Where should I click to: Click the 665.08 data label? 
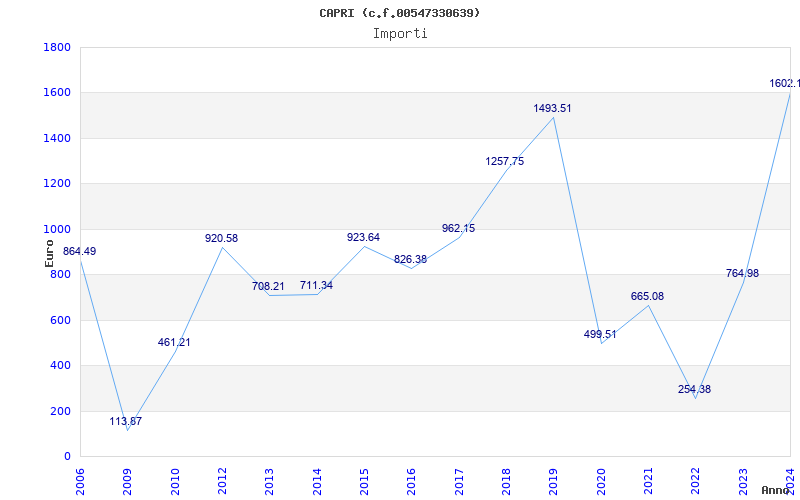click(x=647, y=296)
